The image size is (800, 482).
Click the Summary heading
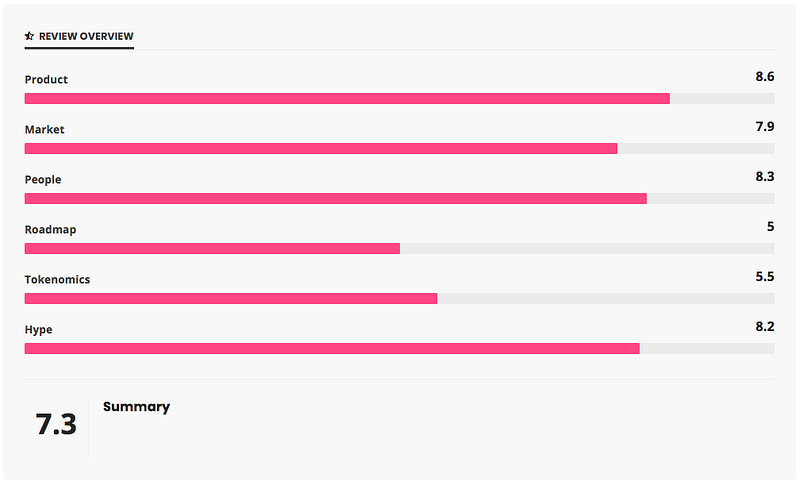tap(136, 407)
